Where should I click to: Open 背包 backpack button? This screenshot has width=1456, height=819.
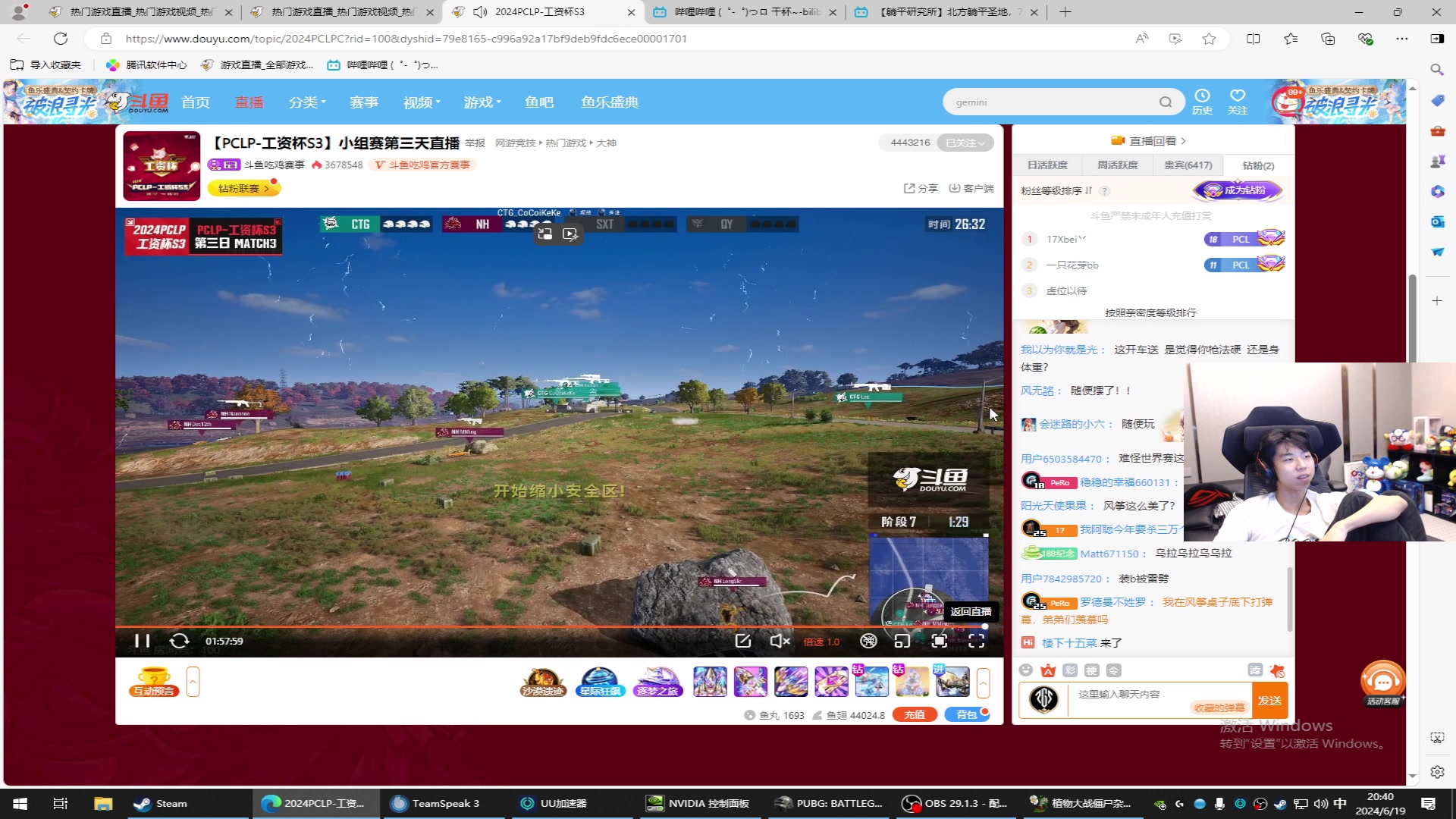[x=967, y=715]
